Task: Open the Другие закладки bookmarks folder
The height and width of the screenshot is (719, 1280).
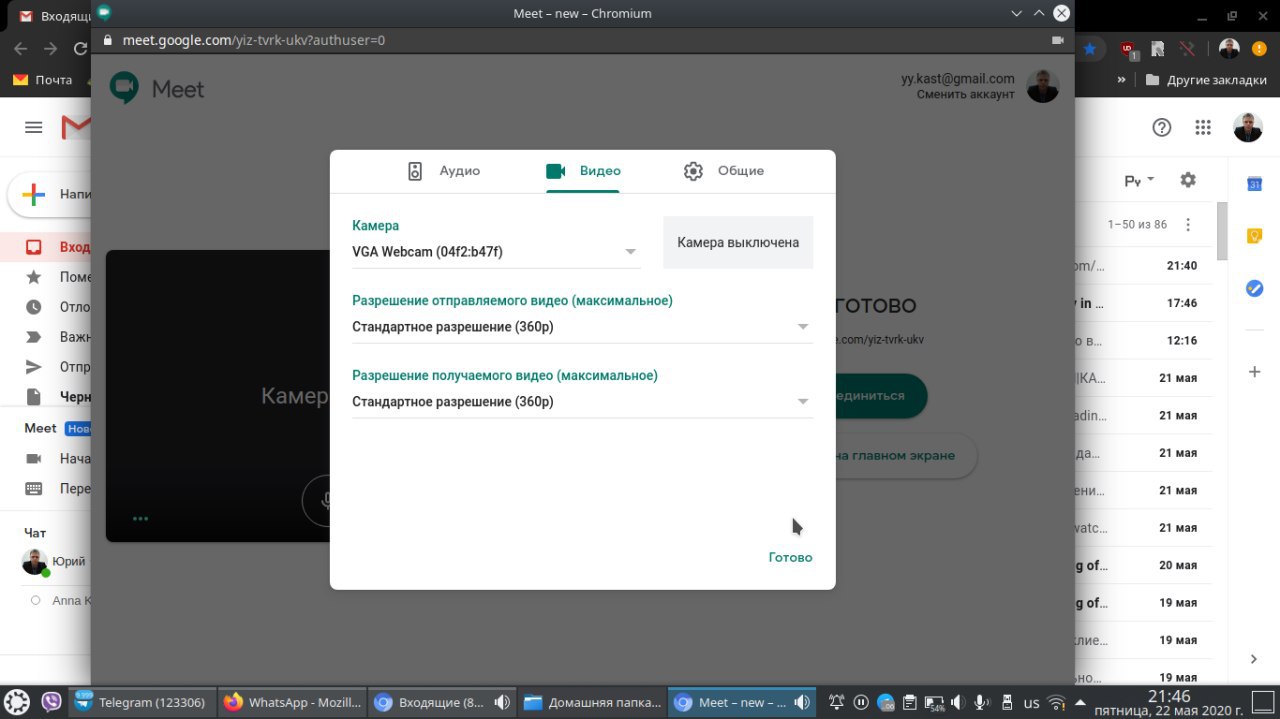Action: tap(1205, 80)
